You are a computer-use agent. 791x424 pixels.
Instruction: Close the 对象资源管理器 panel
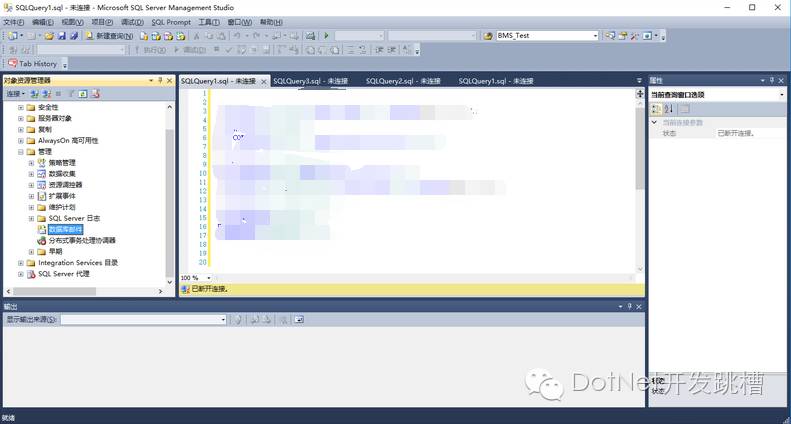(170, 81)
